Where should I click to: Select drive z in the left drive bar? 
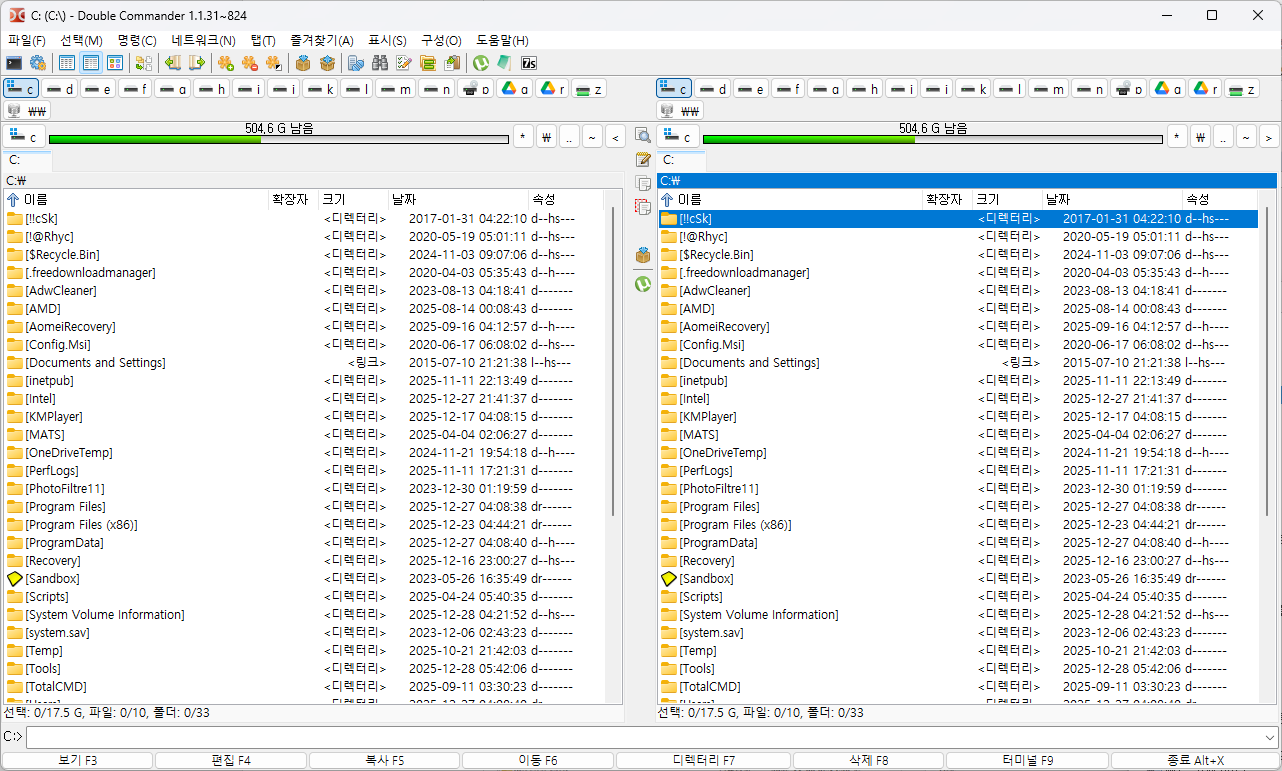[589, 88]
